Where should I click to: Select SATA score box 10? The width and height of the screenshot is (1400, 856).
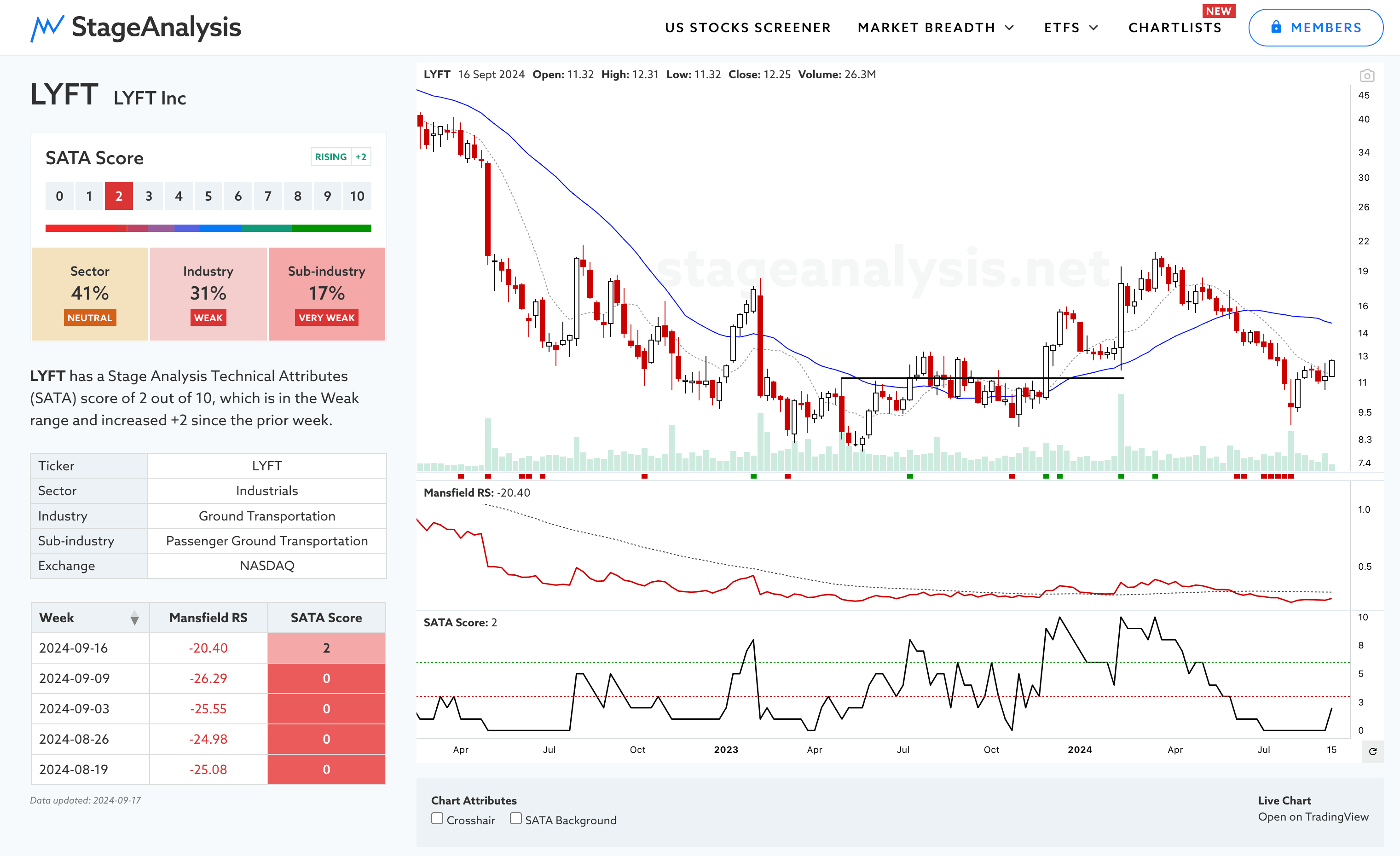[357, 196]
